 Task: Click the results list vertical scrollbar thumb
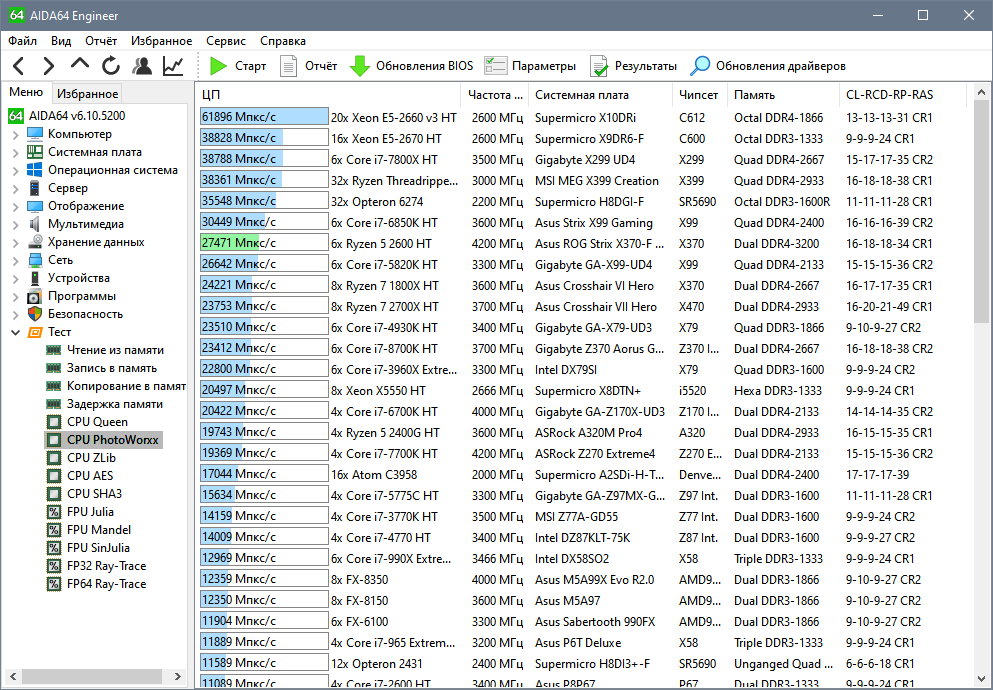[981, 213]
